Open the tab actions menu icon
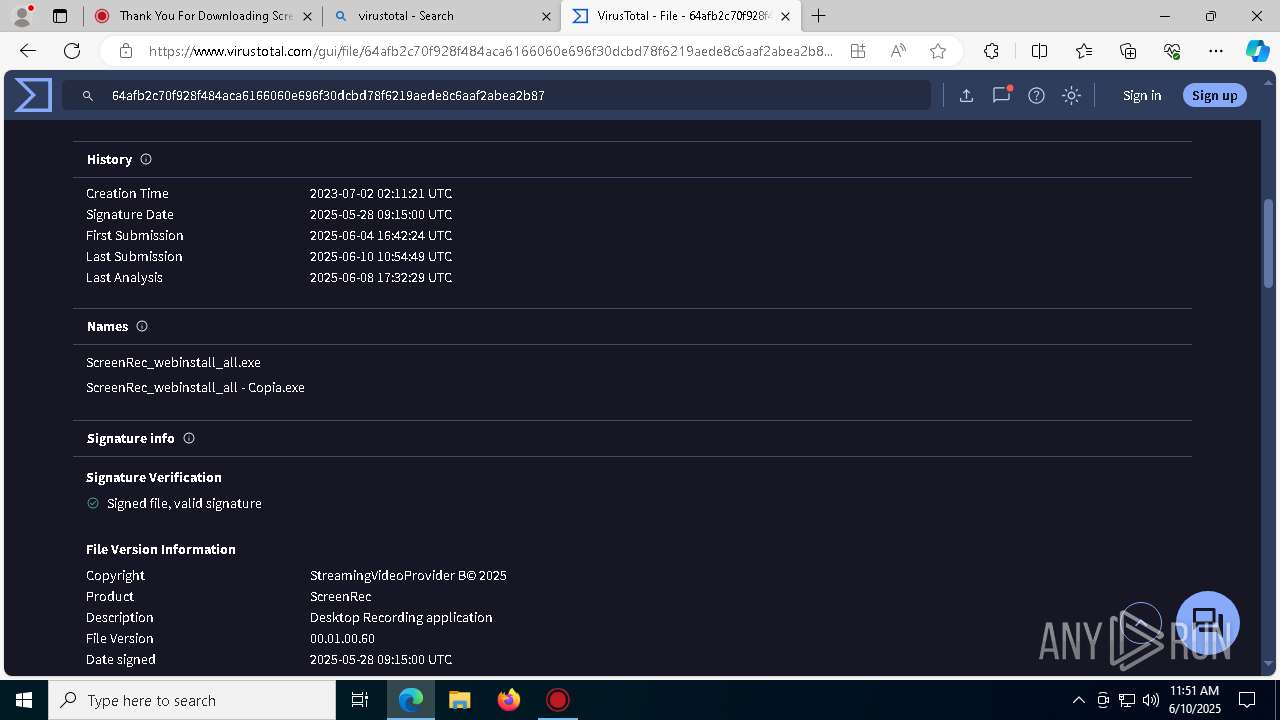Viewport: 1280px width, 720px height. pyautogui.click(x=60, y=16)
